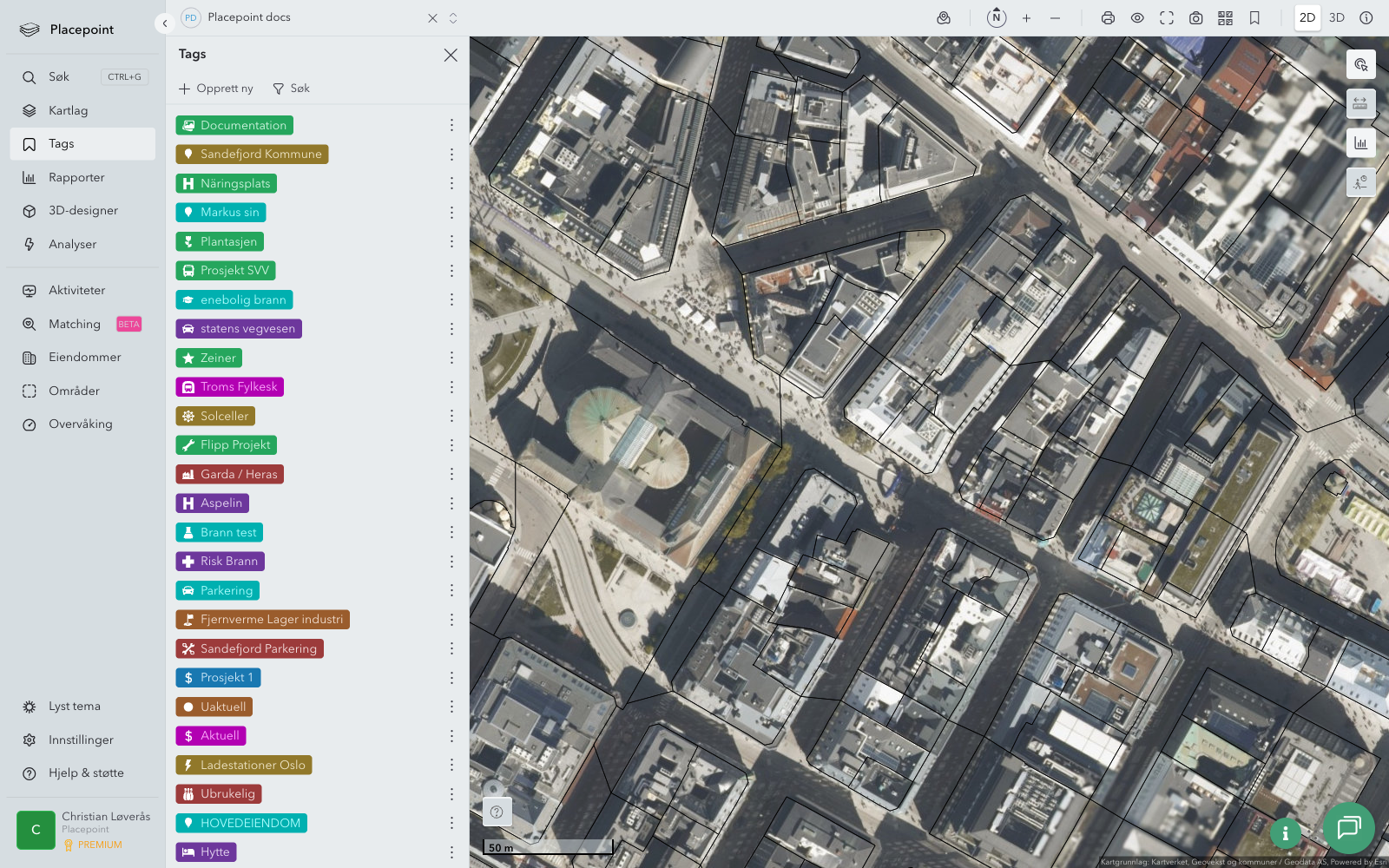
Task: Expand the Placepoint docs project selector
Action: [x=452, y=18]
